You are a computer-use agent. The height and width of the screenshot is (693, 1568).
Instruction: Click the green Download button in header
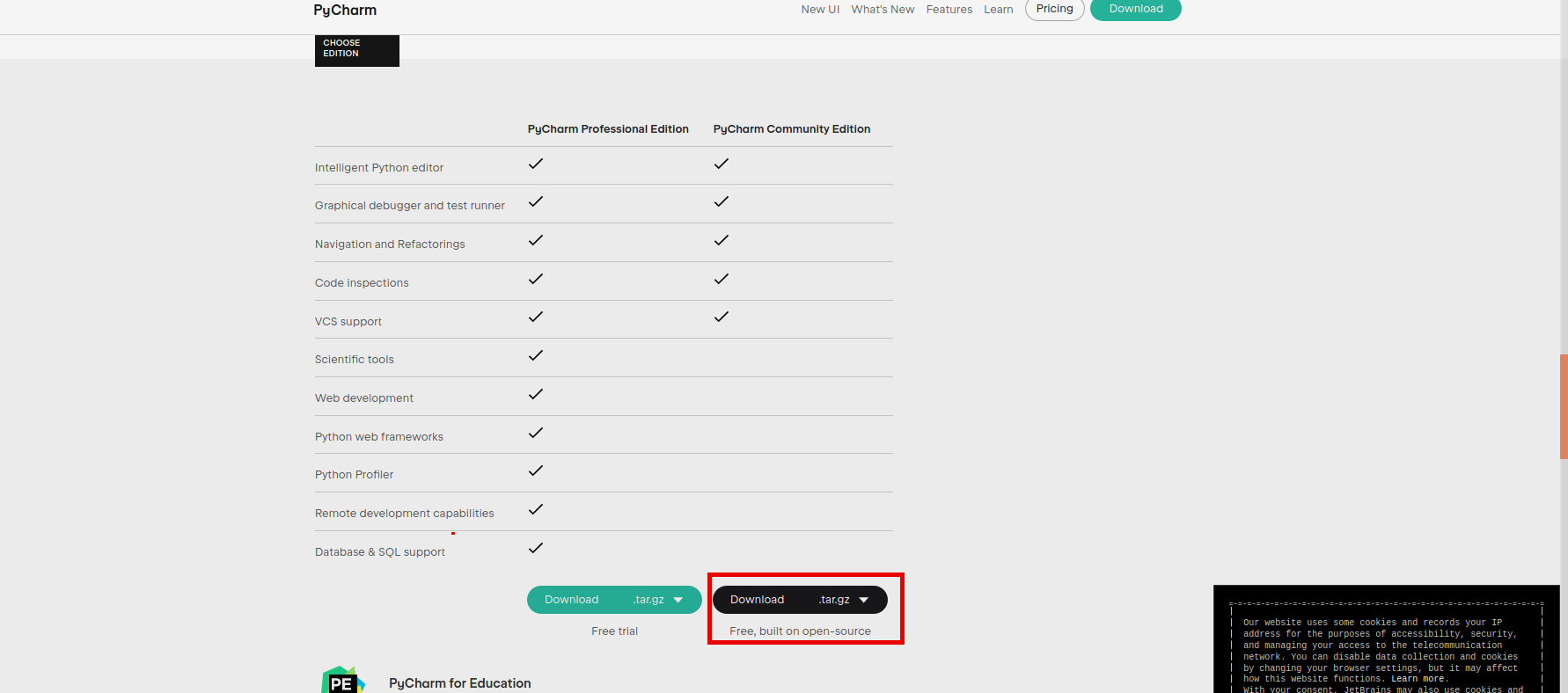[1136, 9]
